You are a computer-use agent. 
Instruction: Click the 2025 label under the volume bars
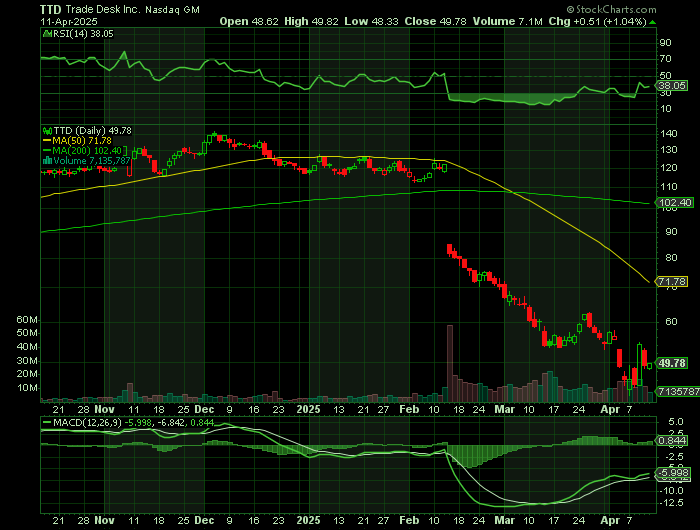[308, 409]
